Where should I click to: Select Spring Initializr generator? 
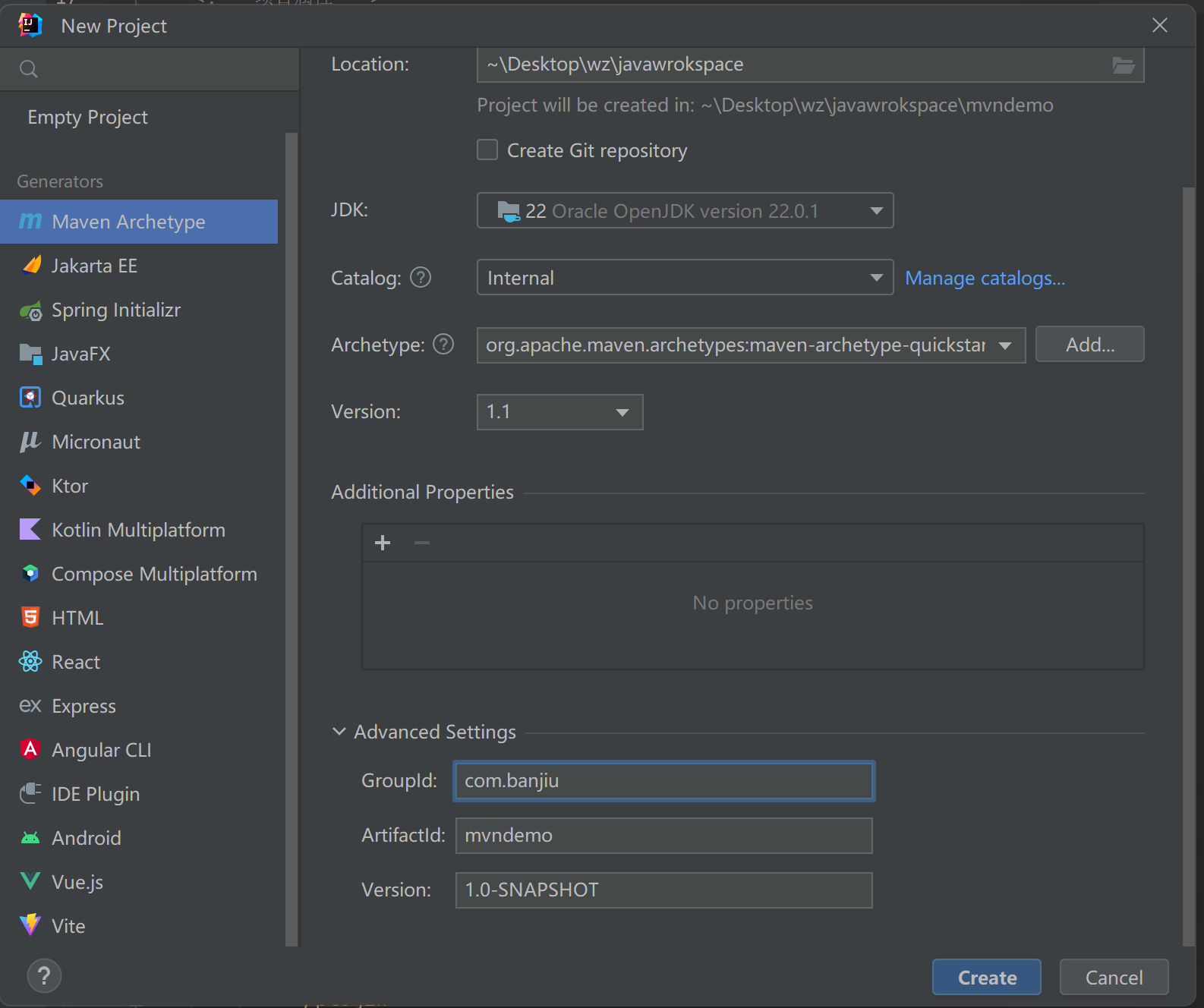[x=139, y=310]
